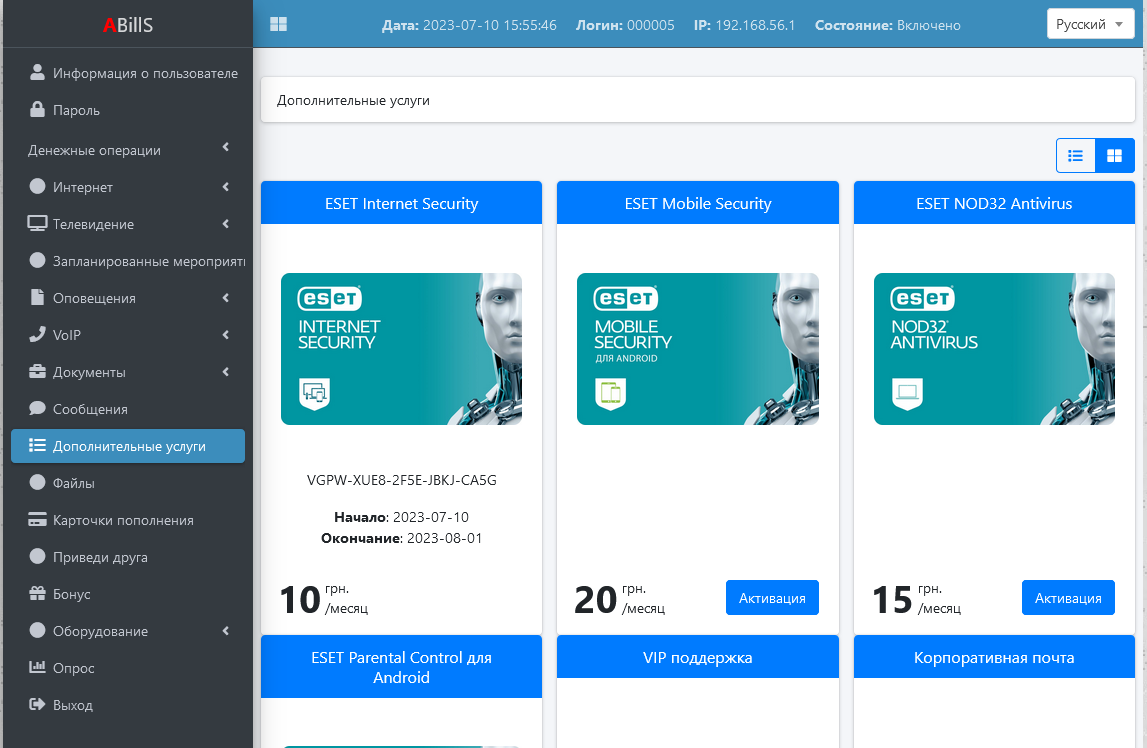
Task: Click the logout icon beside Выход
Action: [x=37, y=704]
